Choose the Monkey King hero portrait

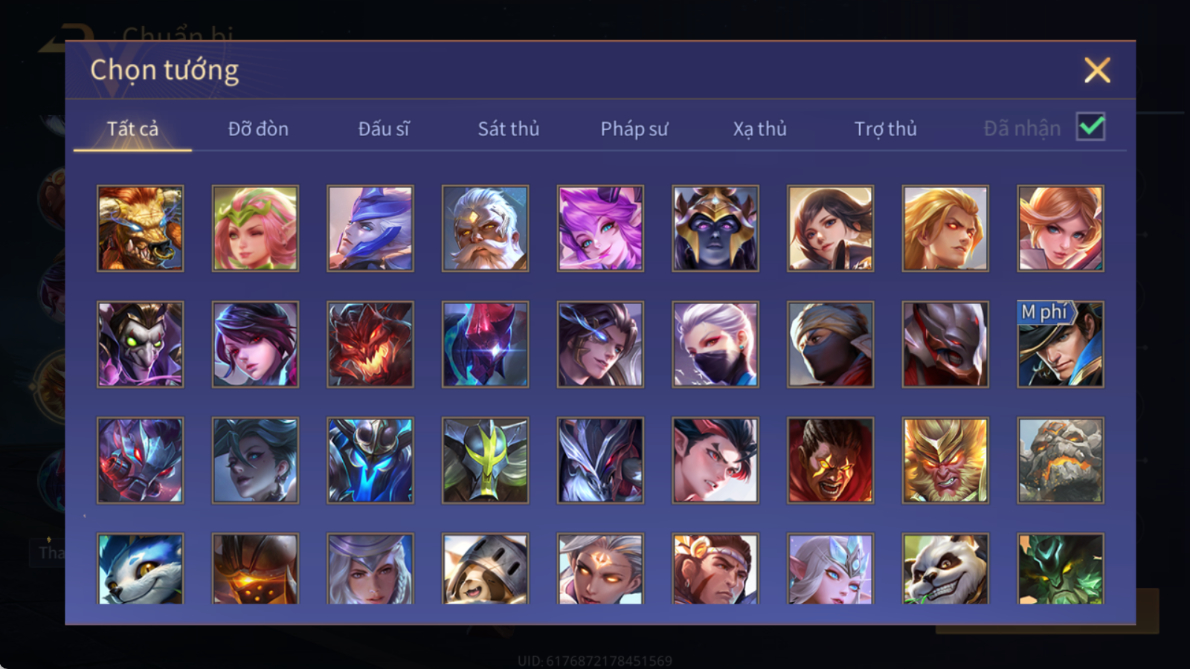(x=946, y=460)
